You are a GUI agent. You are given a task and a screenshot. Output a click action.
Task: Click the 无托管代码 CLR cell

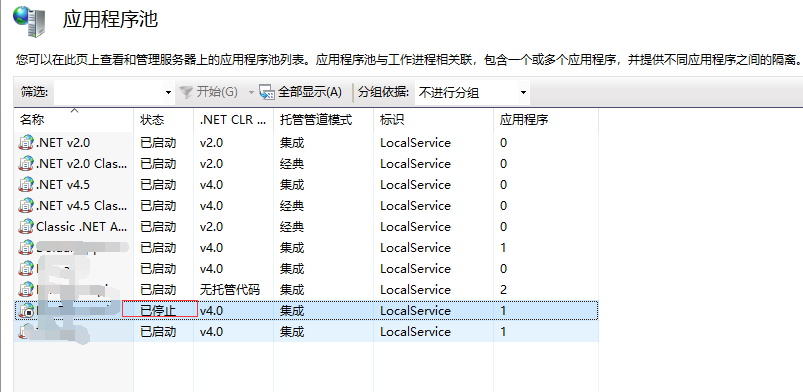[x=230, y=290]
